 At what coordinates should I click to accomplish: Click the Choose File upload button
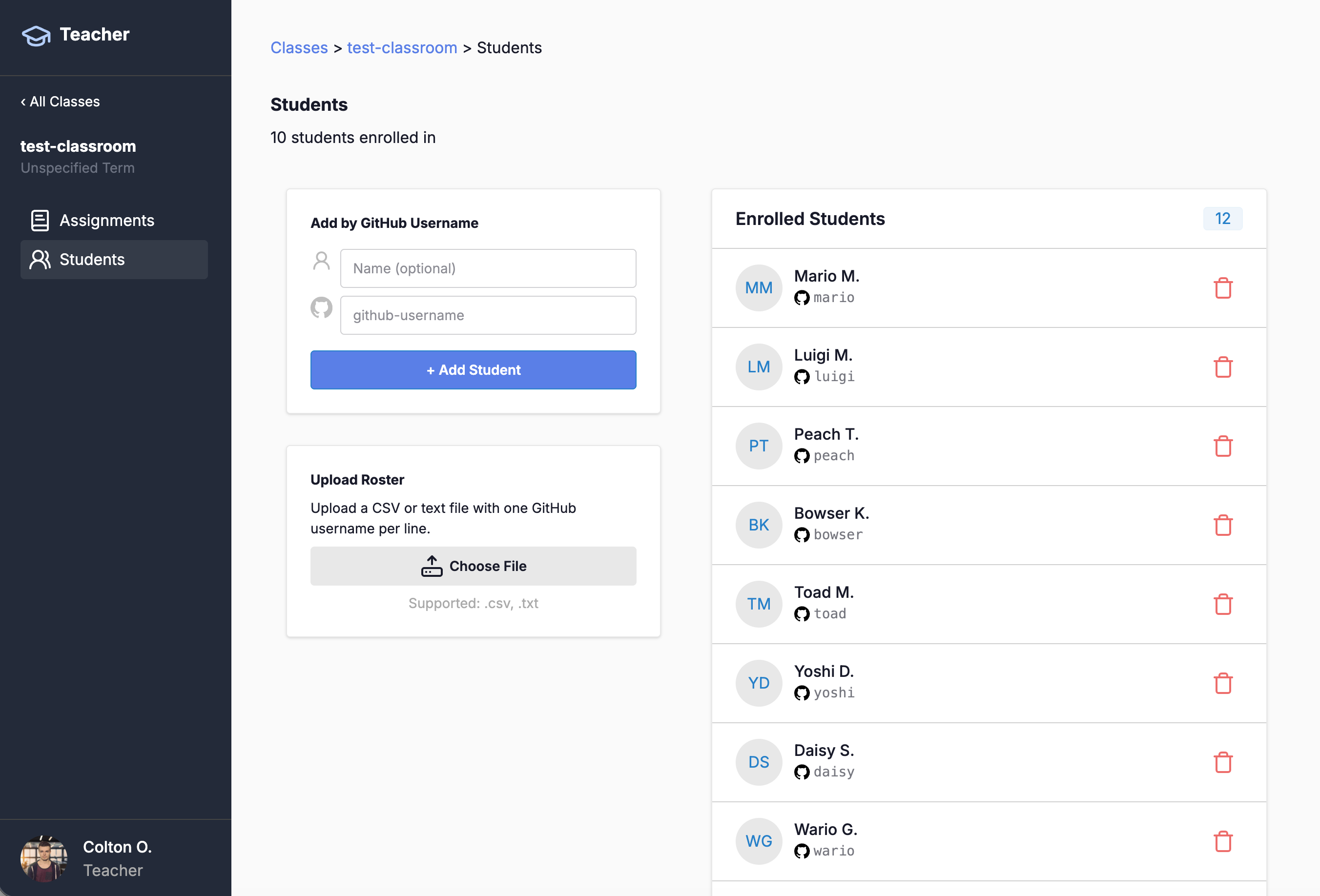click(x=473, y=566)
